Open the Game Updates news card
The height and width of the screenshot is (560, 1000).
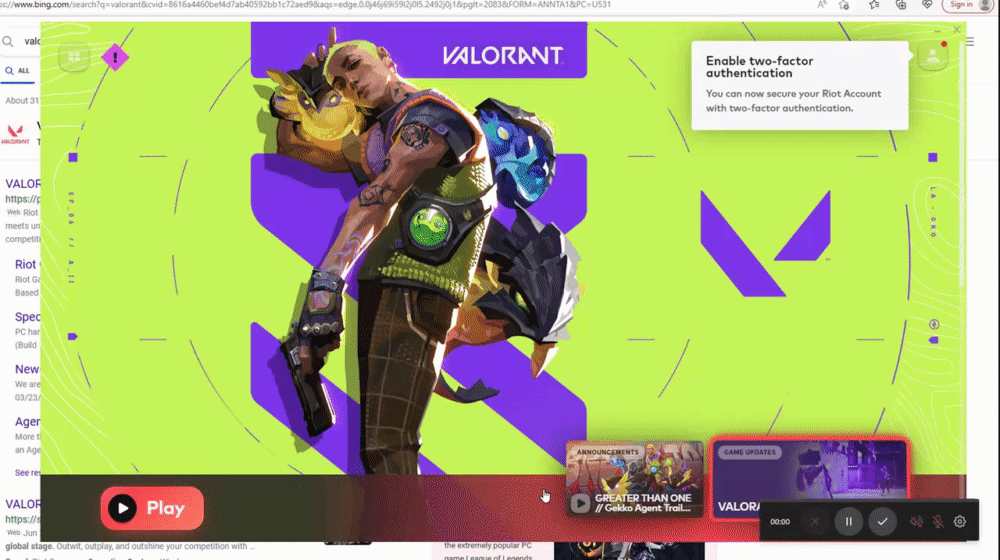tap(808, 478)
